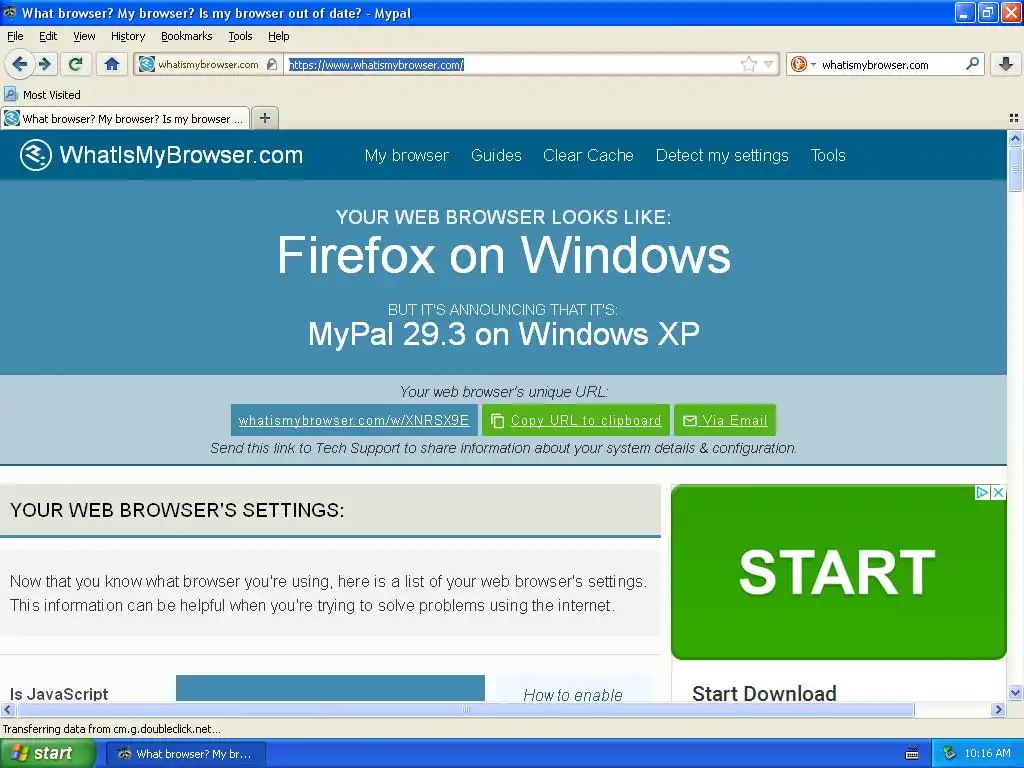
Task: Select the What browser? tab
Action: [x=125, y=118]
